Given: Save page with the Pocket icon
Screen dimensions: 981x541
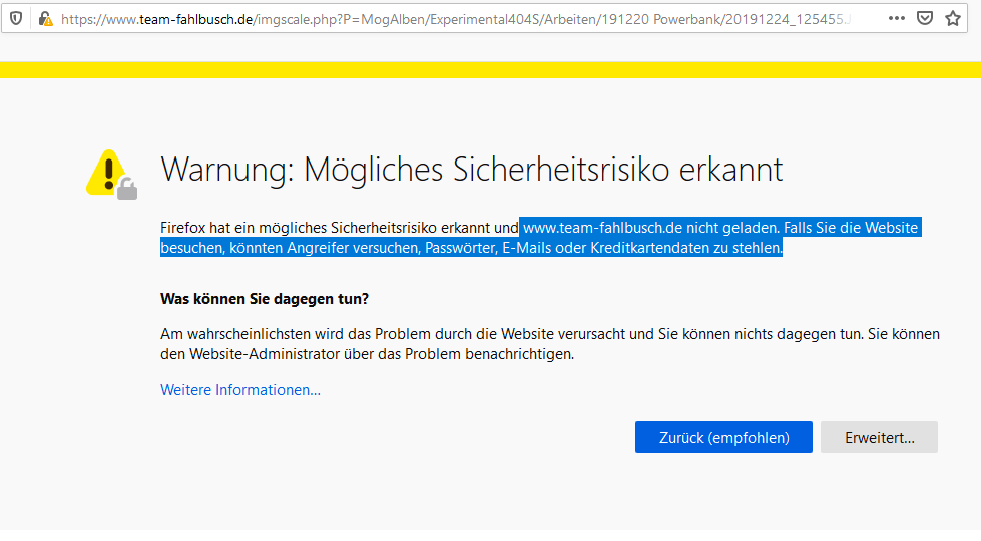Looking at the screenshot, I should point(926,18).
